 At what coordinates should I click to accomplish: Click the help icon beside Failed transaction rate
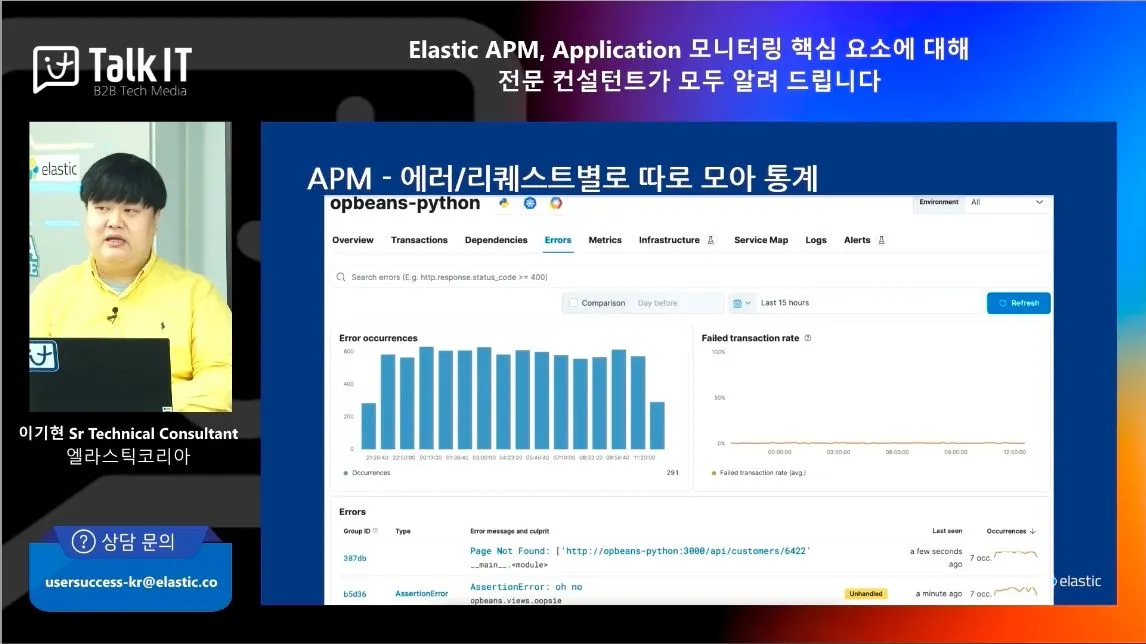click(808, 338)
